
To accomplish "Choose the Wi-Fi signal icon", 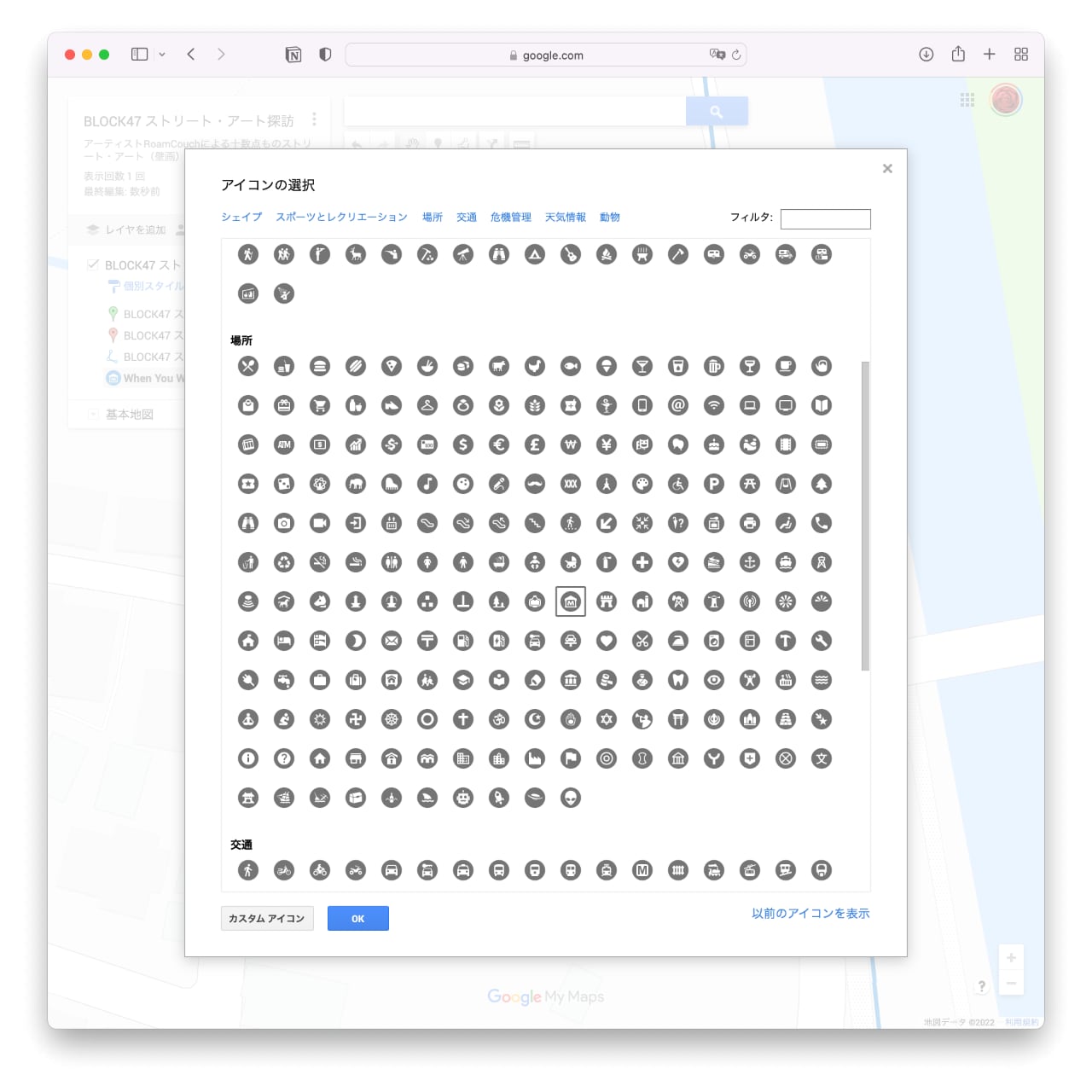I will (x=714, y=405).
